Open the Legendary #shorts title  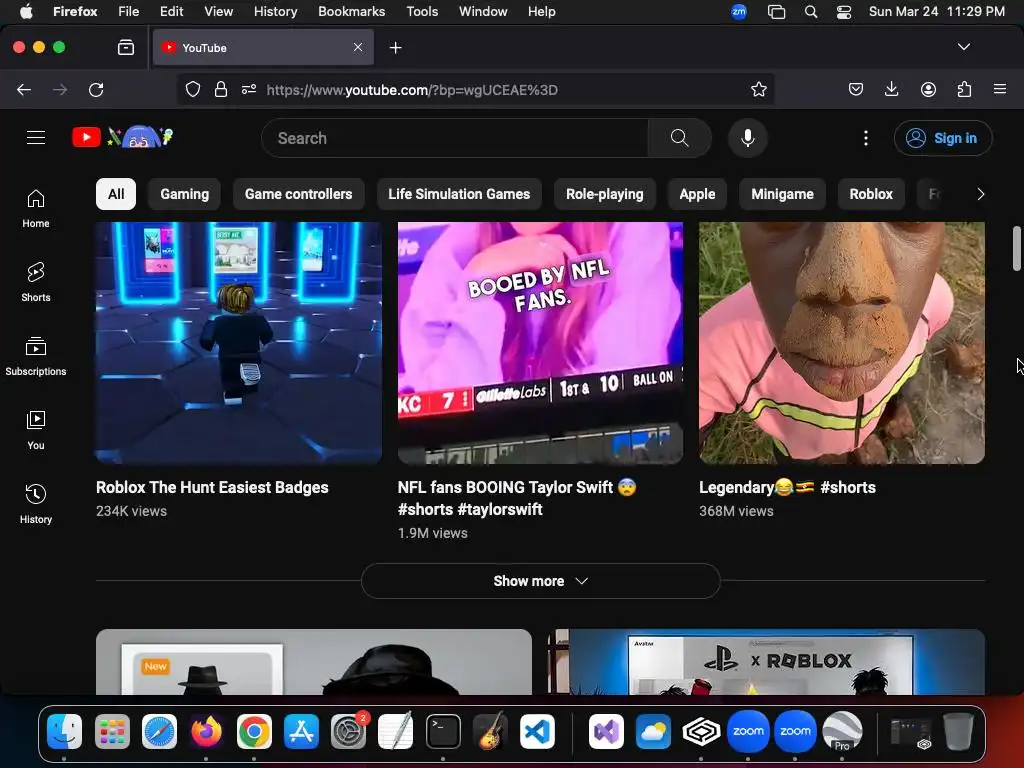click(x=787, y=487)
